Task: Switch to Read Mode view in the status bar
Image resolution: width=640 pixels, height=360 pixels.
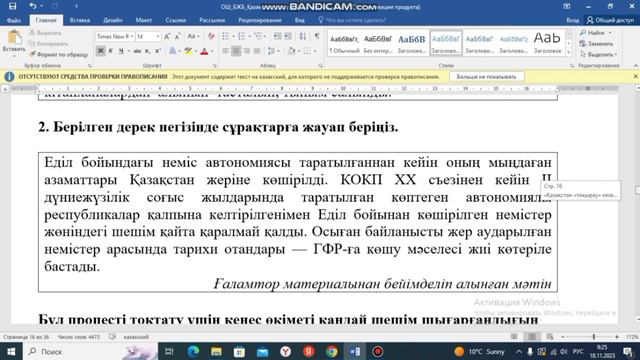Action: (514, 337)
